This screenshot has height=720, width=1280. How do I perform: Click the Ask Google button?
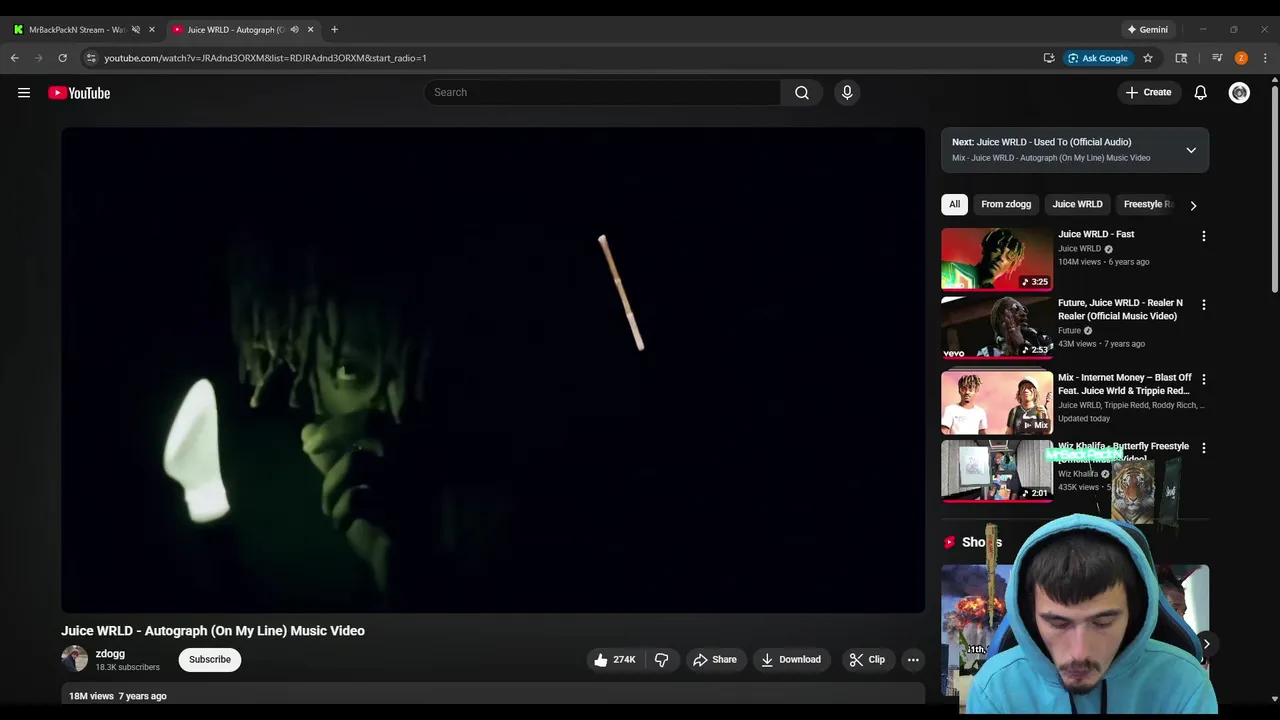coord(1098,58)
